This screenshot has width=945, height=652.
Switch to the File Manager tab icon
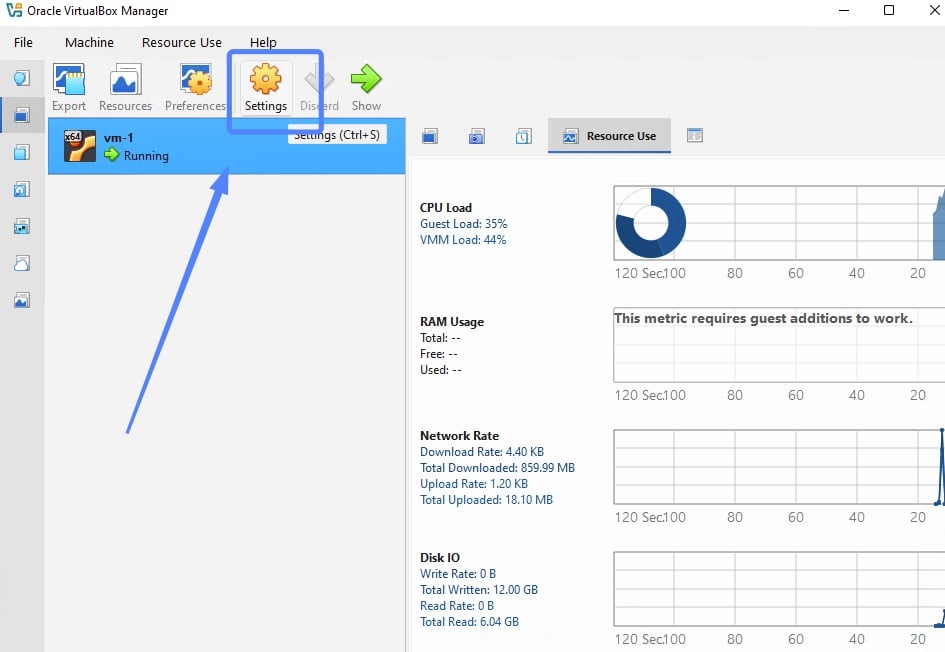coord(695,136)
